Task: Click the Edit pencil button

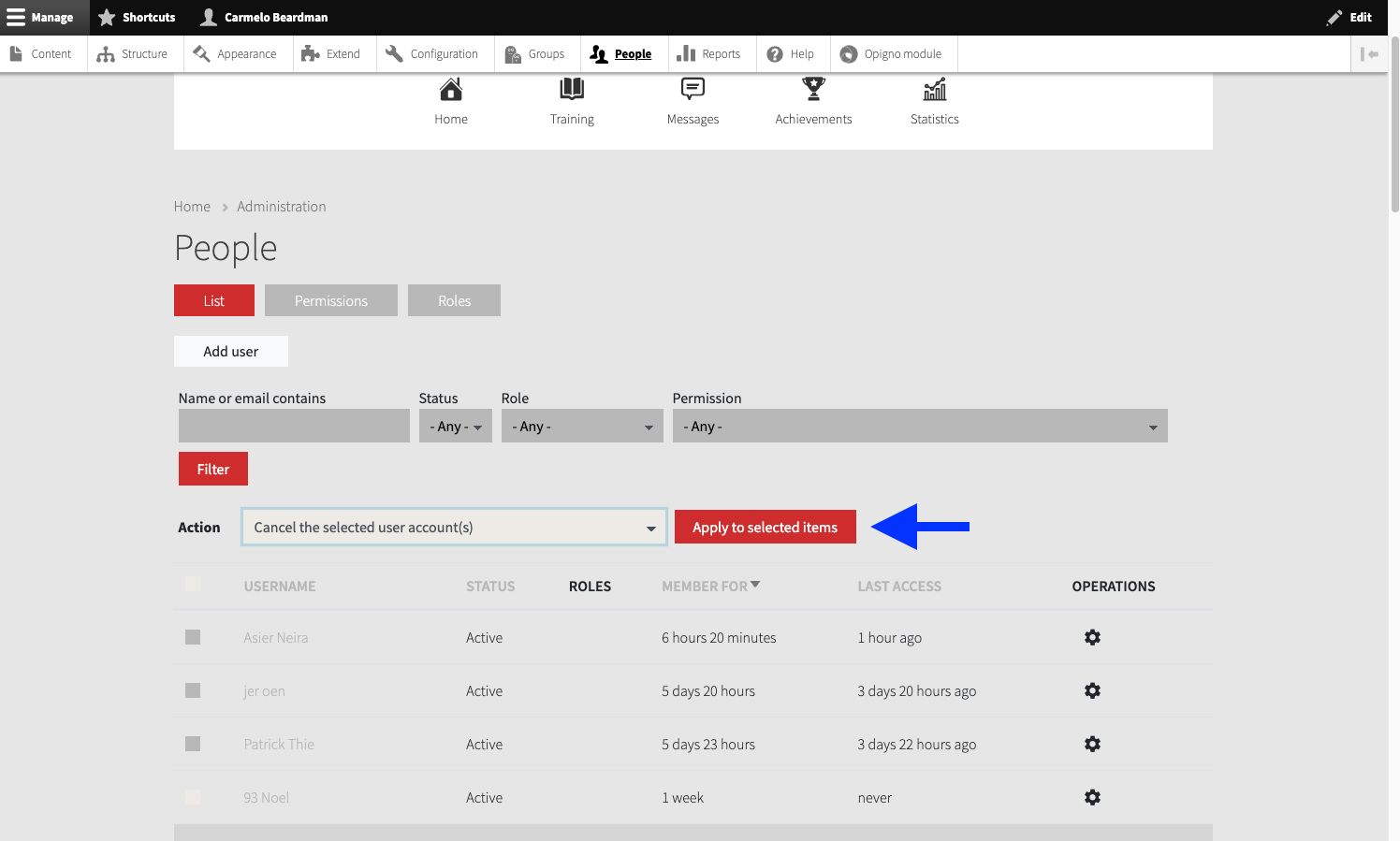Action: 1349,18
